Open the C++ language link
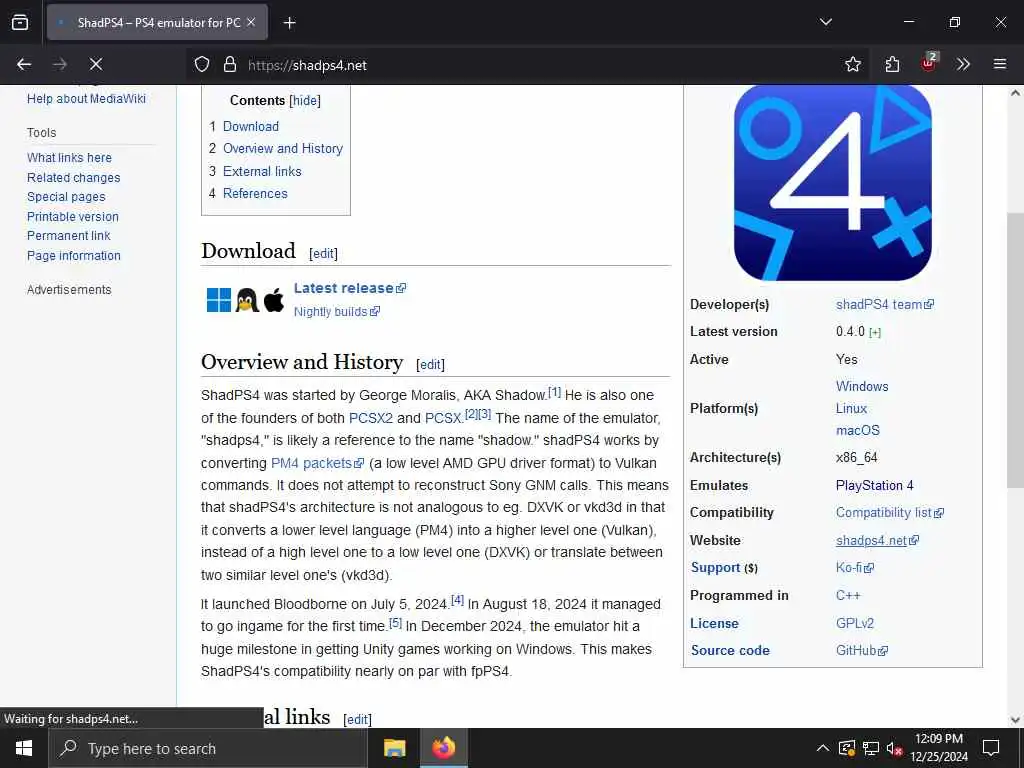 click(x=848, y=596)
